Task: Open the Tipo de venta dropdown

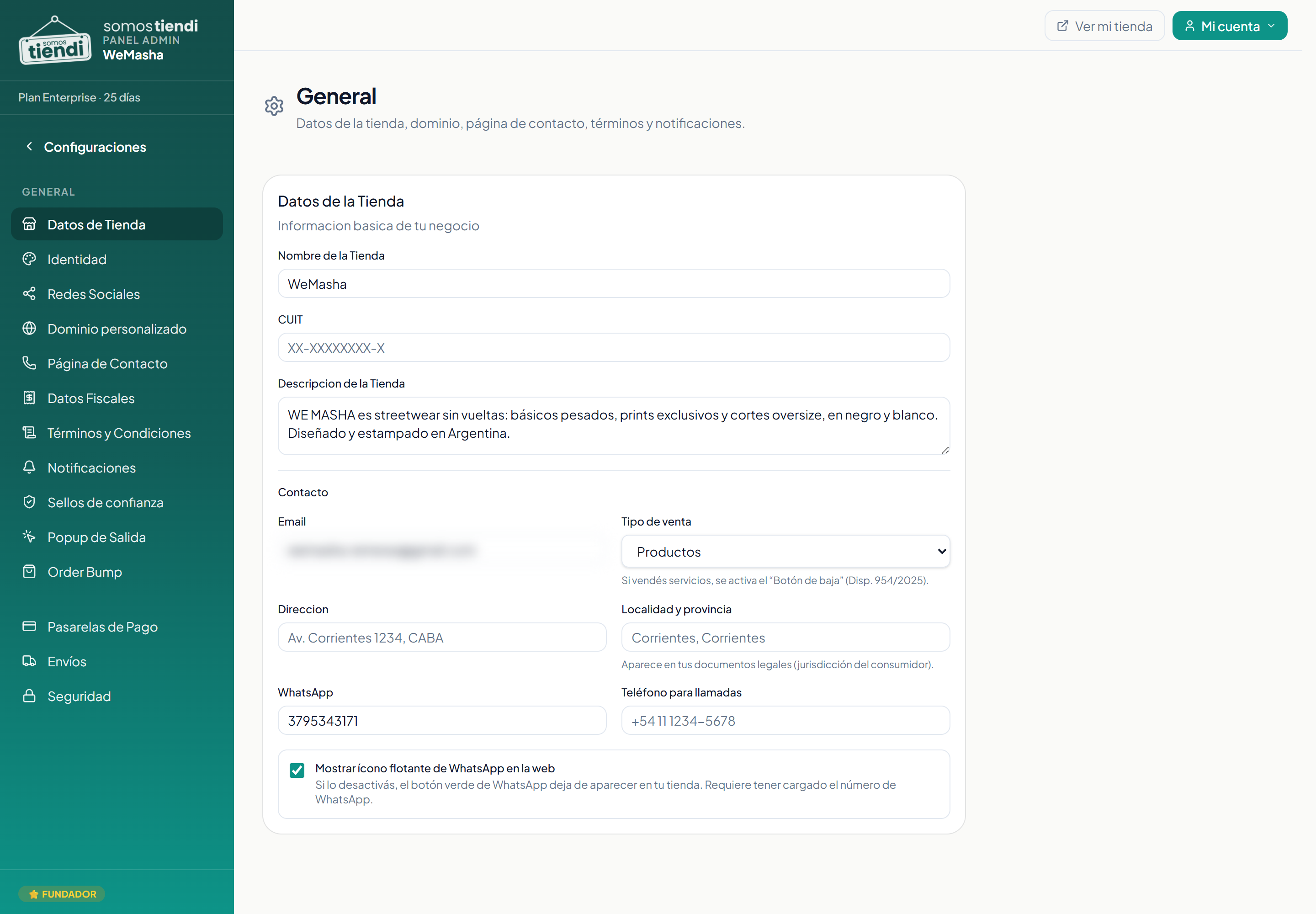Action: point(785,552)
